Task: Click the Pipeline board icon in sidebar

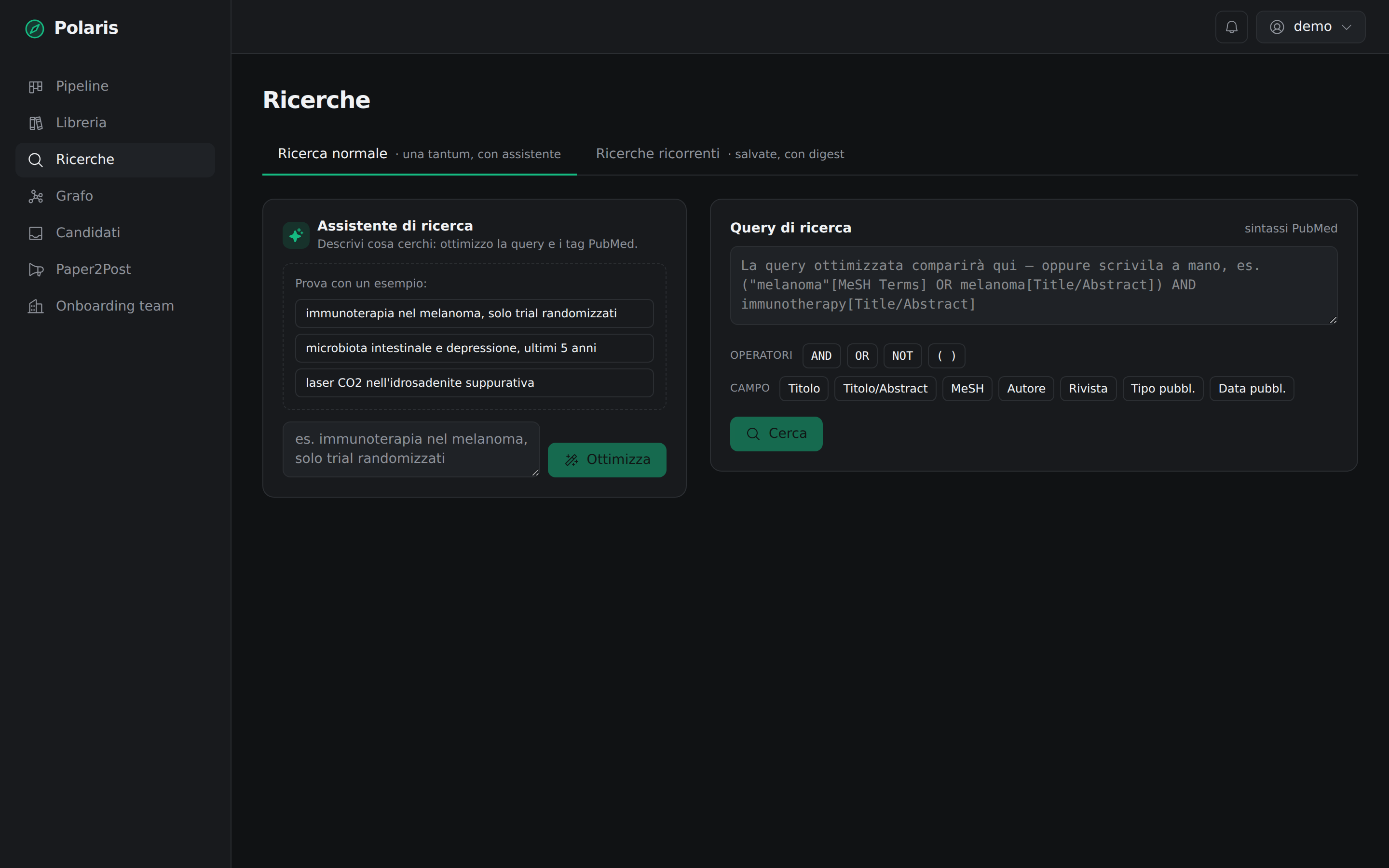Action: coord(36,87)
